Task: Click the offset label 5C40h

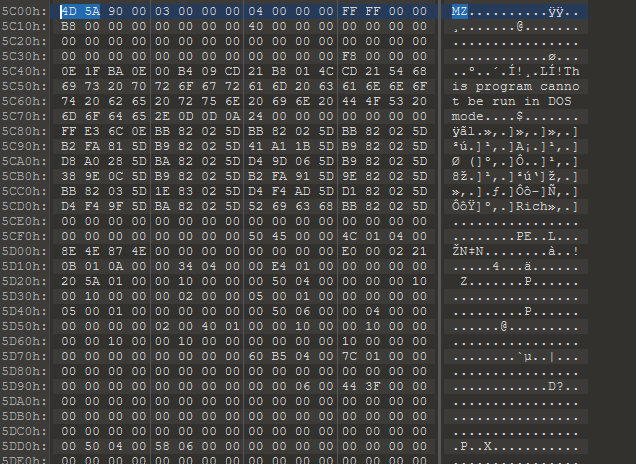Action: tap(24, 71)
